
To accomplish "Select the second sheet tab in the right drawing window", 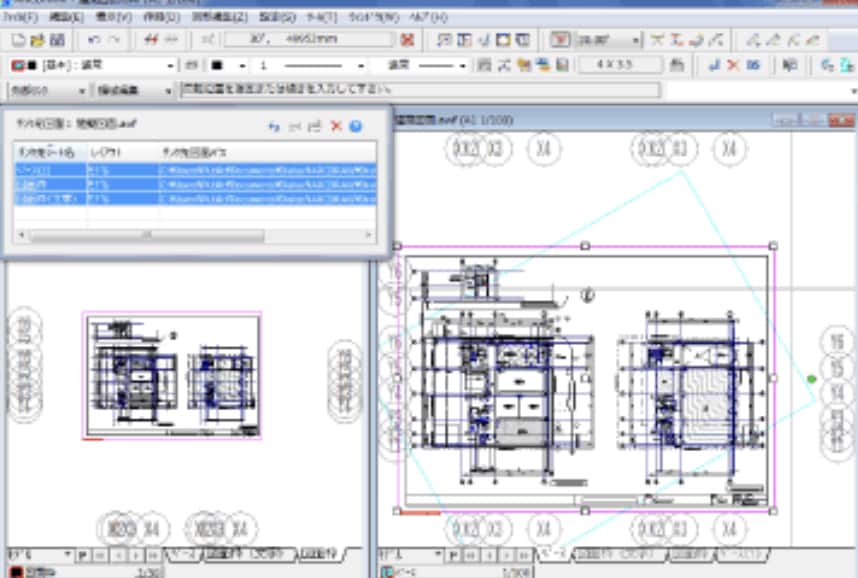I will pyautogui.click(x=621, y=554).
